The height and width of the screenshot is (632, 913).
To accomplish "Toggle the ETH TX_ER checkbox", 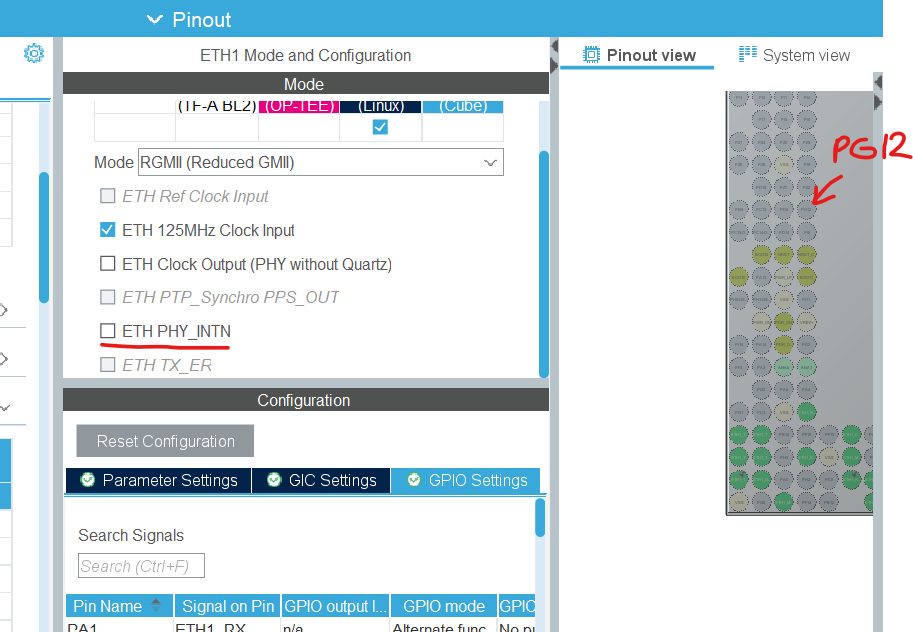I will point(108,365).
